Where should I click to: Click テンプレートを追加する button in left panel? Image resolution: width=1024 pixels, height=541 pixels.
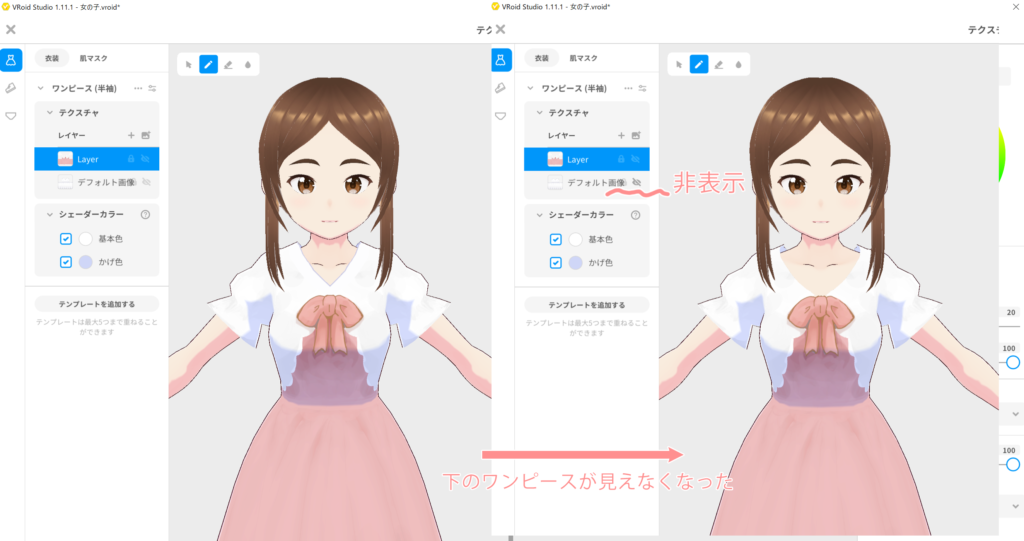[x=96, y=304]
